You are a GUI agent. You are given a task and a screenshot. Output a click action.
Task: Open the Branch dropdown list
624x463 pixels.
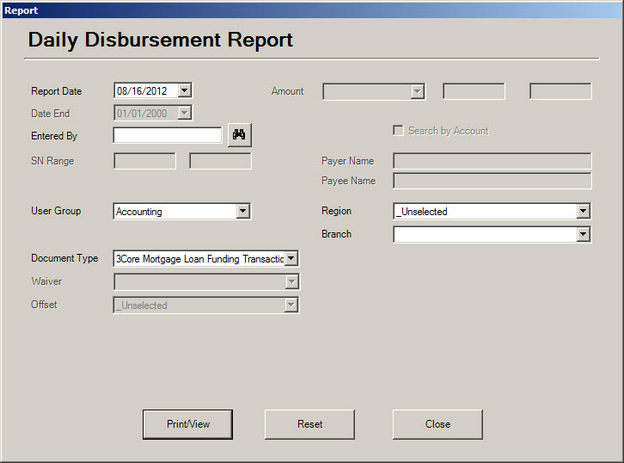pos(583,234)
